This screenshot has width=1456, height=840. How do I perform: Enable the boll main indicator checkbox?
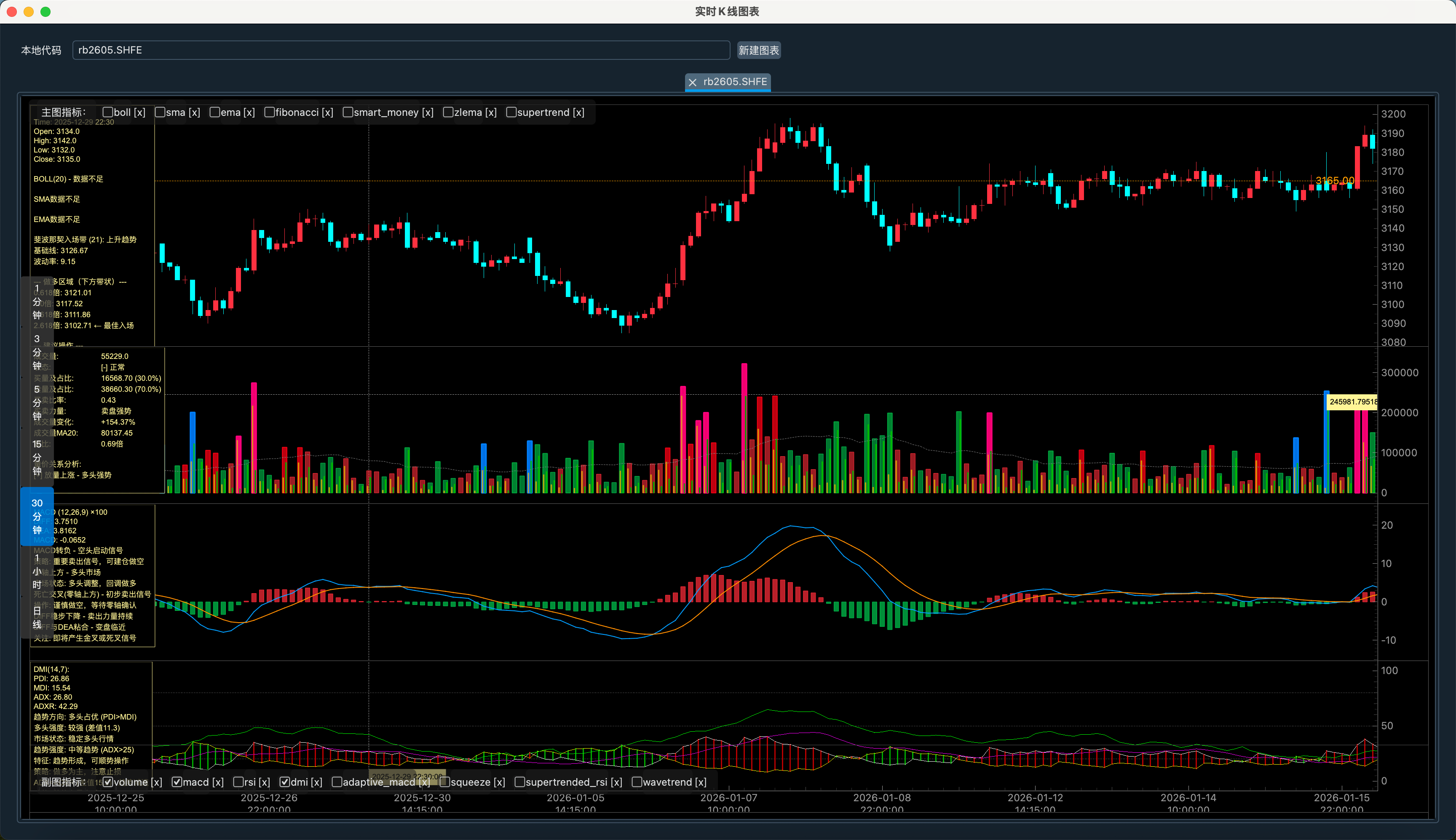pos(108,112)
